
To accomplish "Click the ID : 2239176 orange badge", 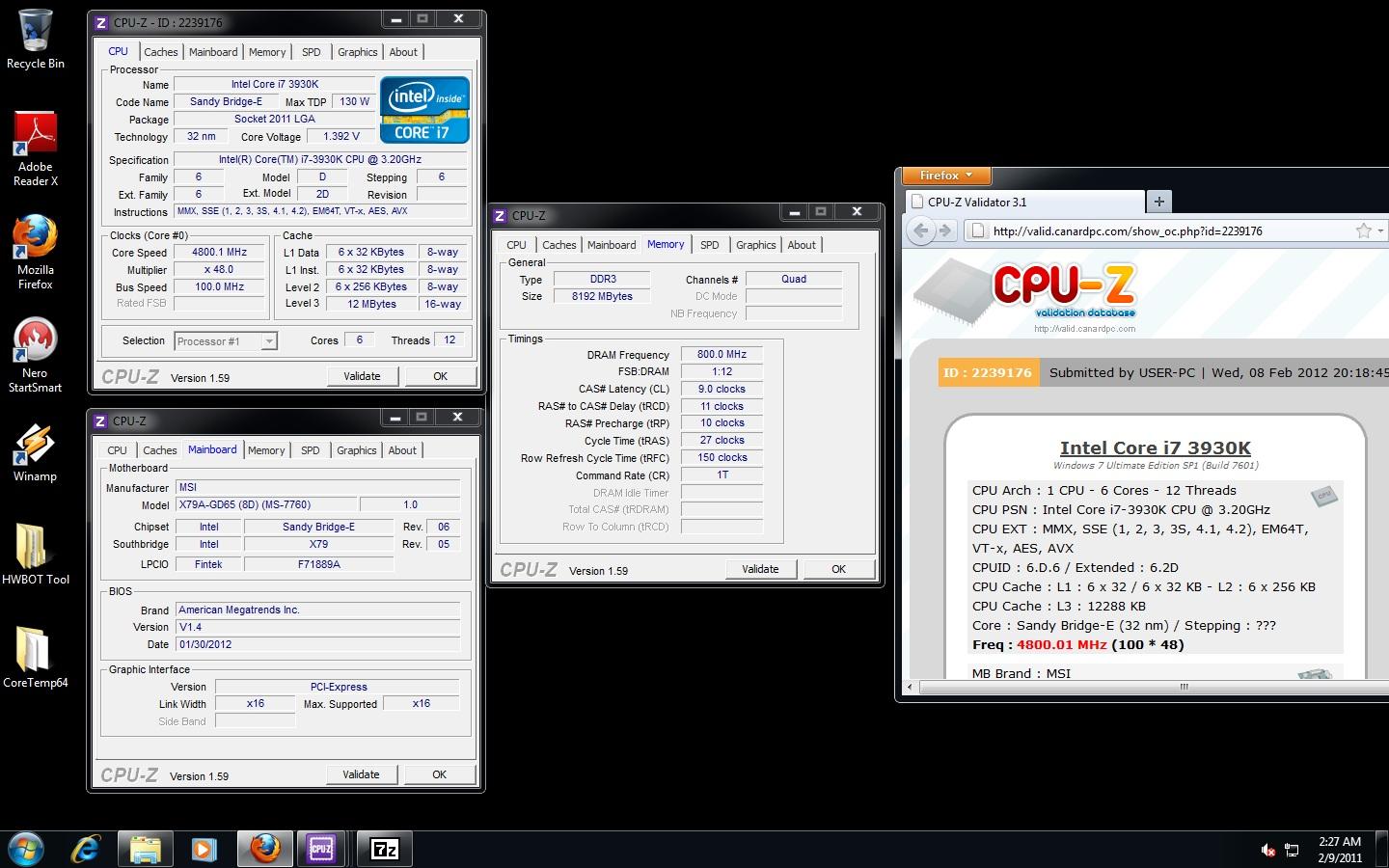I will pyautogui.click(x=989, y=372).
